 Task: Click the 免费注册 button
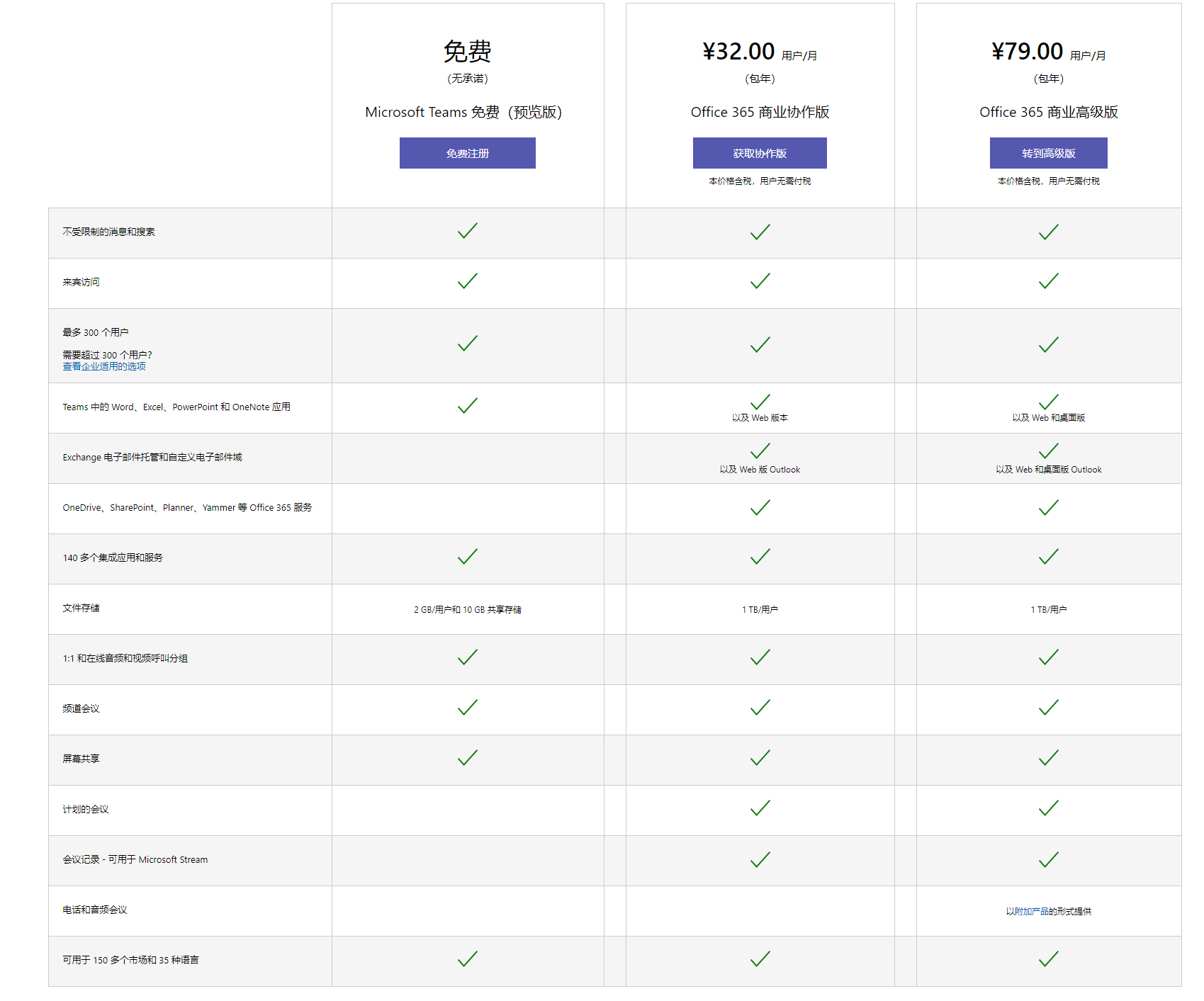467,153
